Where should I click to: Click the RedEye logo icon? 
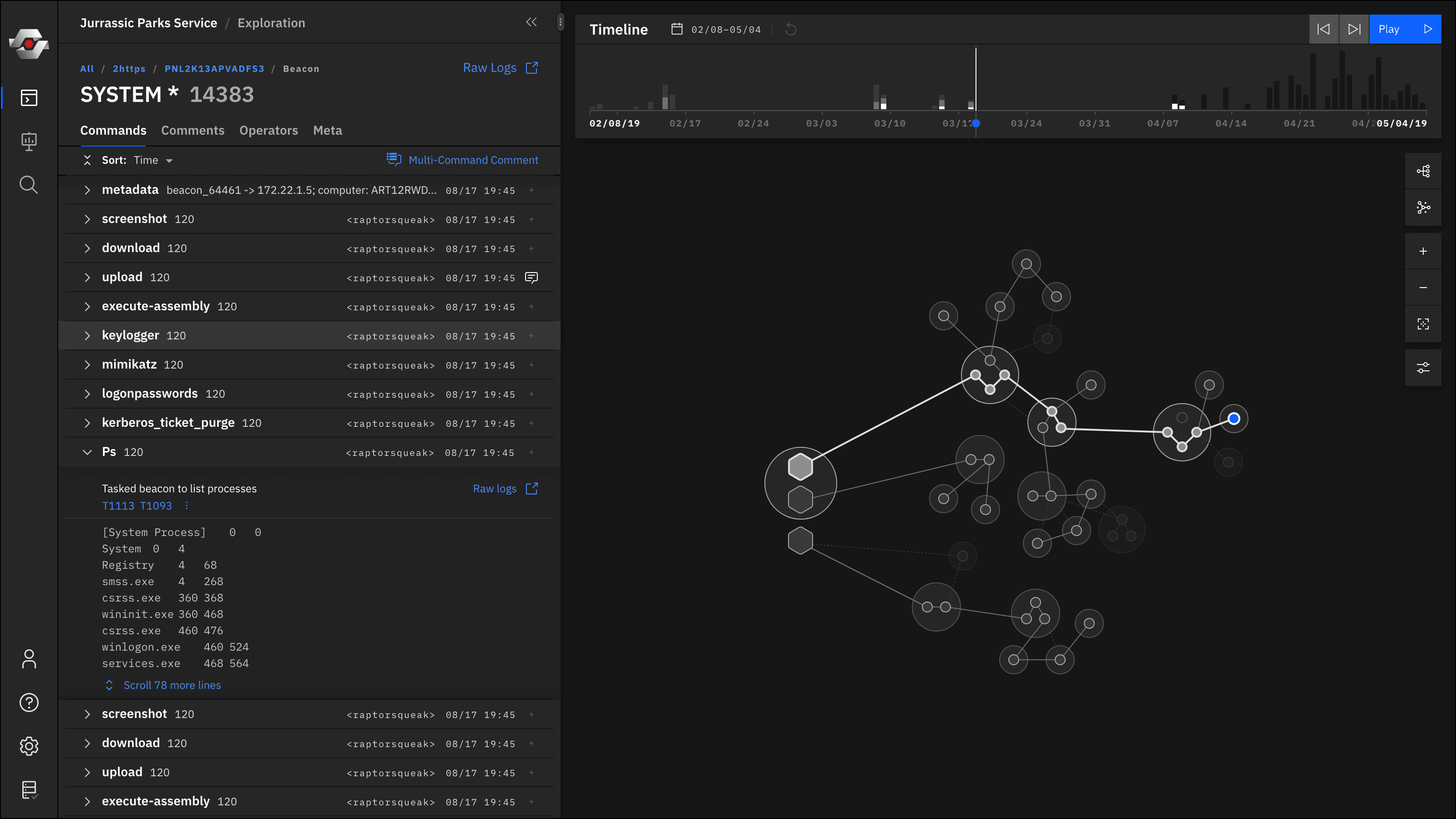click(29, 44)
